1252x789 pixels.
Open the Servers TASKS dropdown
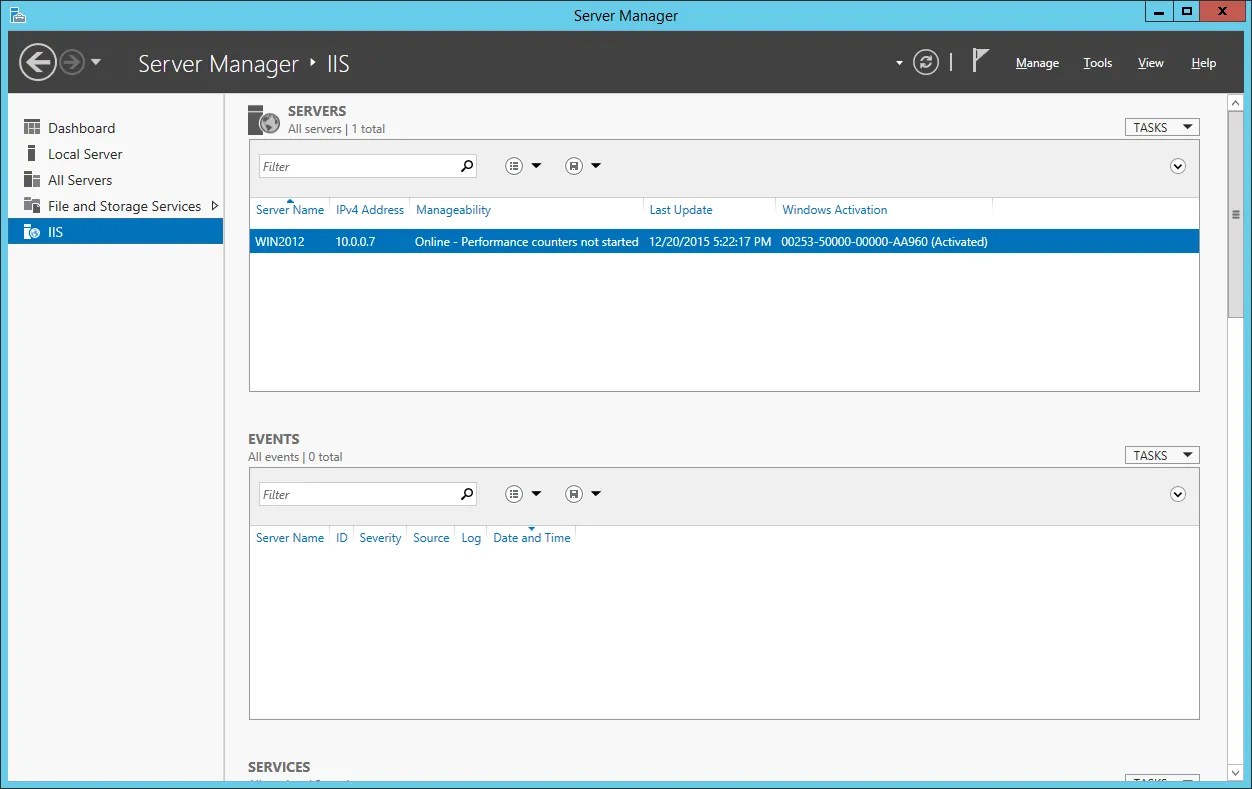tap(1162, 127)
